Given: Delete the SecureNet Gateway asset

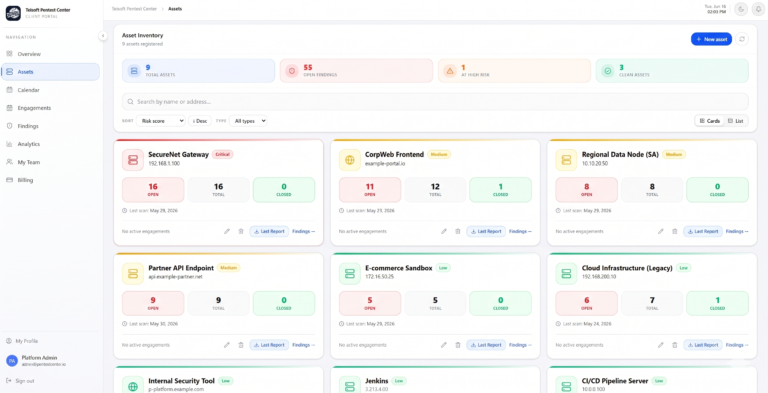Looking at the screenshot, I should 240,231.
